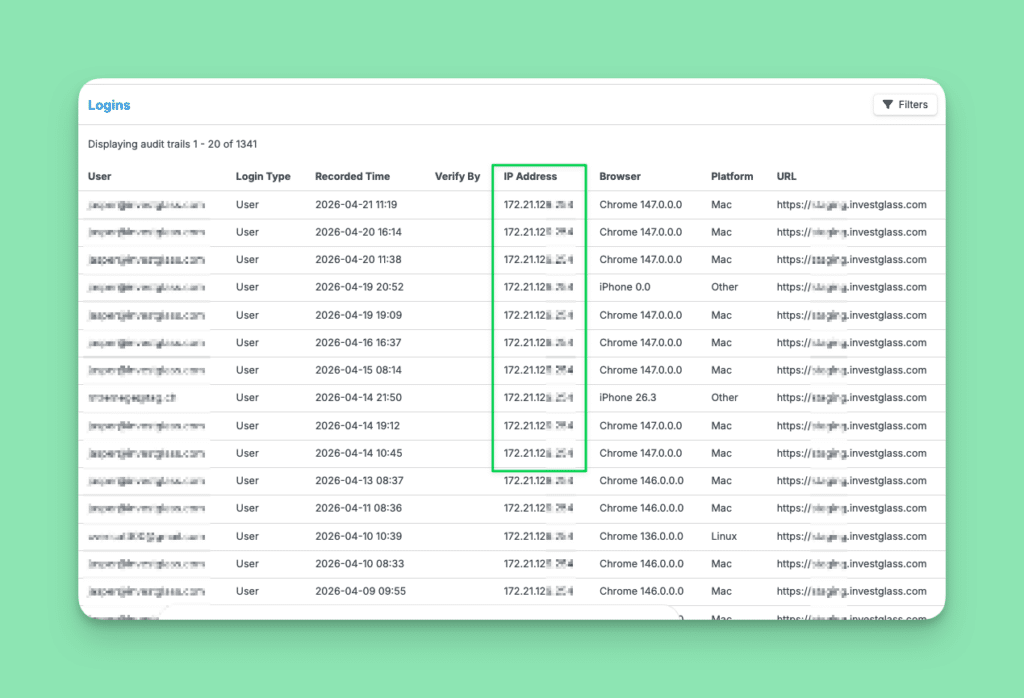The image size is (1024, 698).
Task: Sort by the Login Type column header
Action: click(263, 176)
